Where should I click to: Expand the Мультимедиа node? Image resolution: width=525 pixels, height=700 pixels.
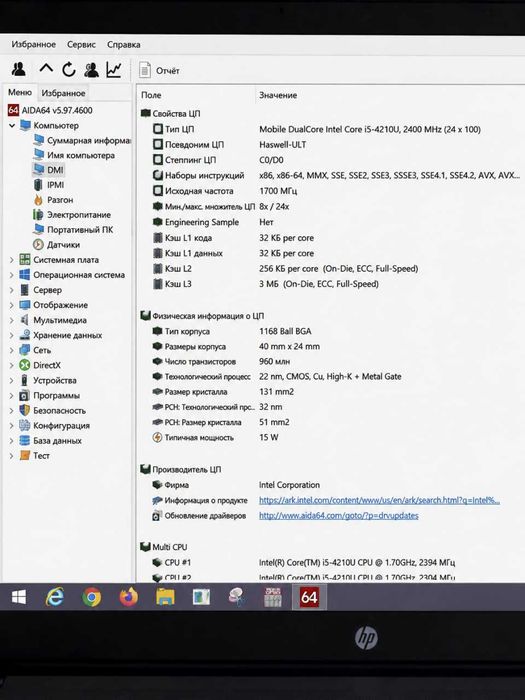pyautogui.click(x=12, y=320)
